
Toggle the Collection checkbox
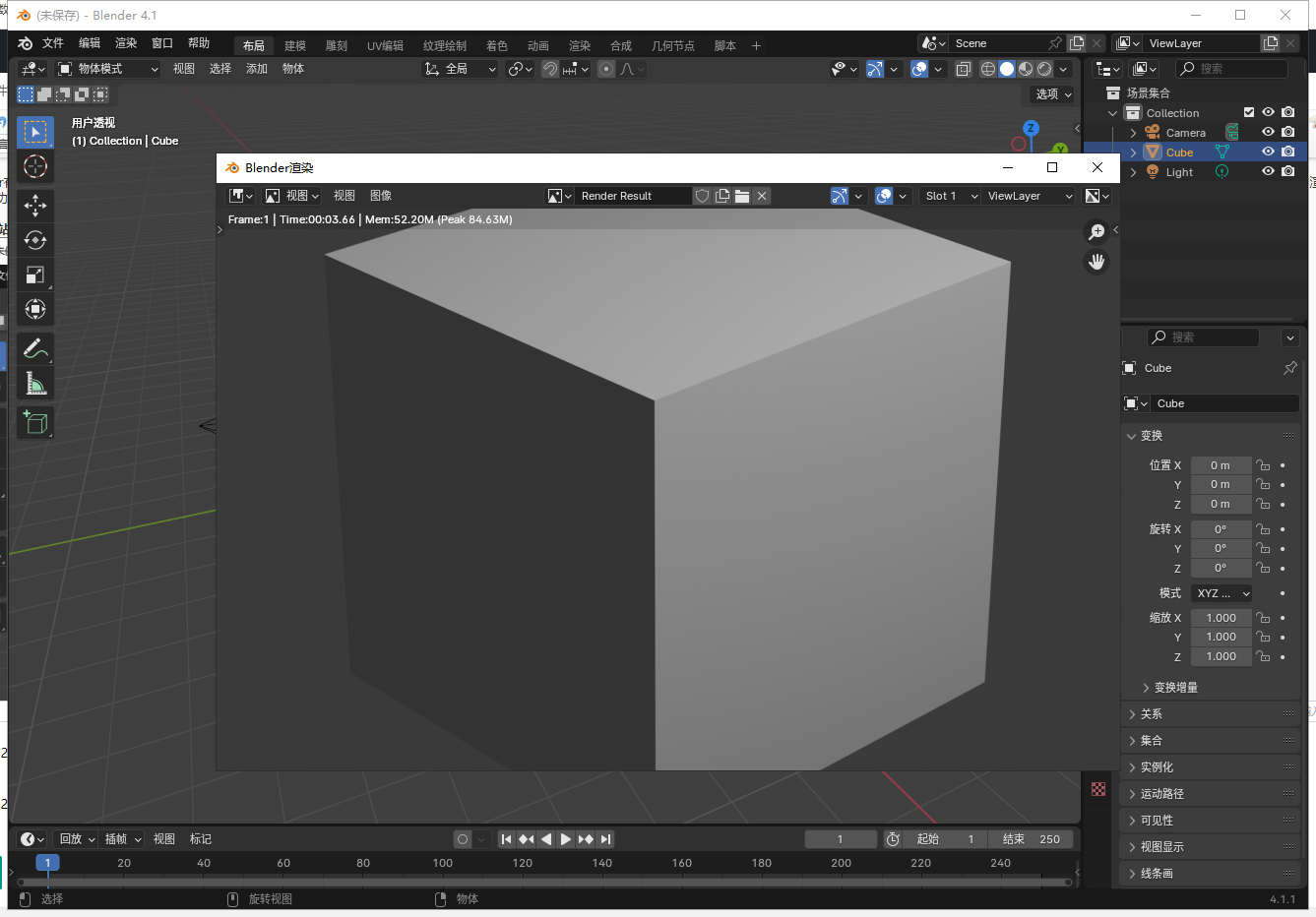click(x=1248, y=111)
